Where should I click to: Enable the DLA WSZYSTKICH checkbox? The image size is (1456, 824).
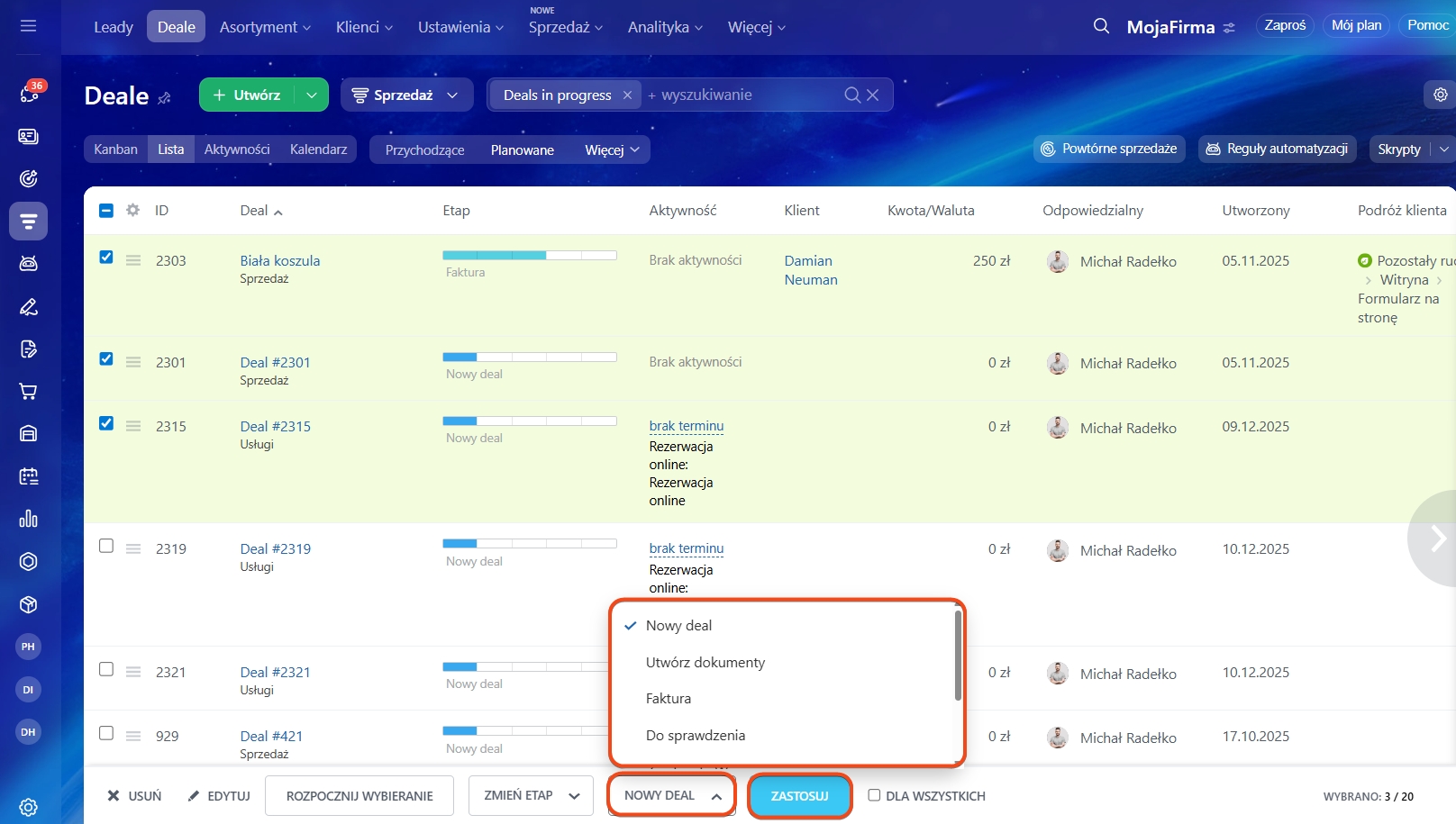point(874,795)
